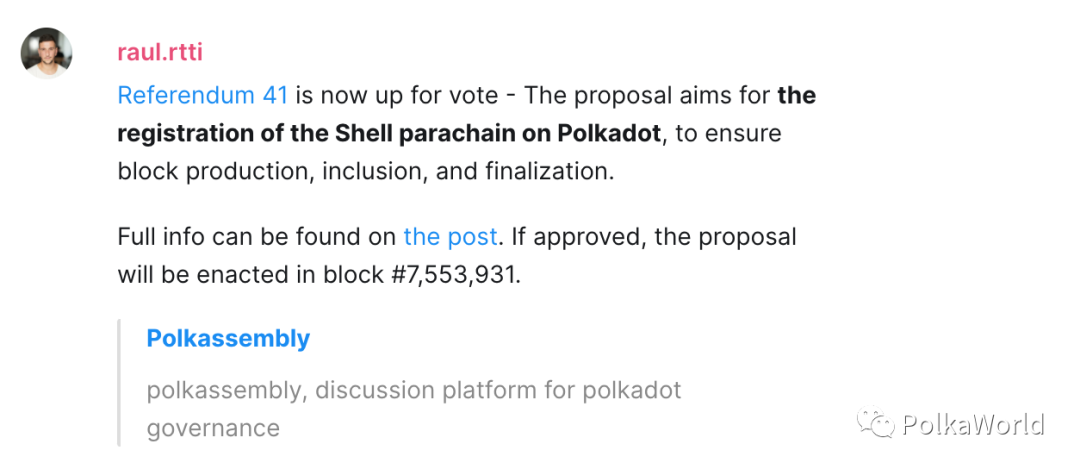Click the raul.rtti profile avatar
The height and width of the screenshot is (469, 1080).
pos(47,53)
